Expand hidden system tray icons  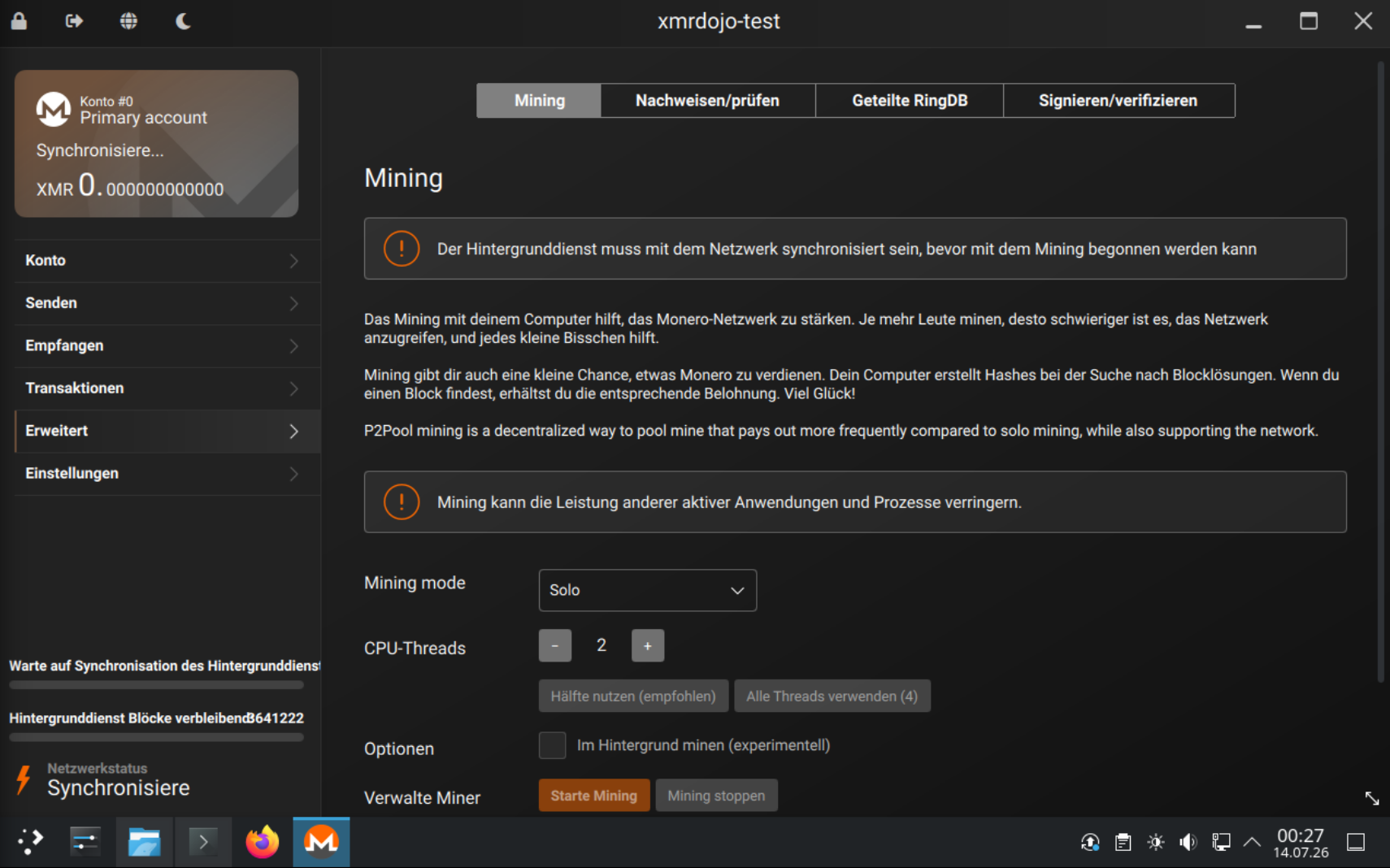[x=1252, y=842]
